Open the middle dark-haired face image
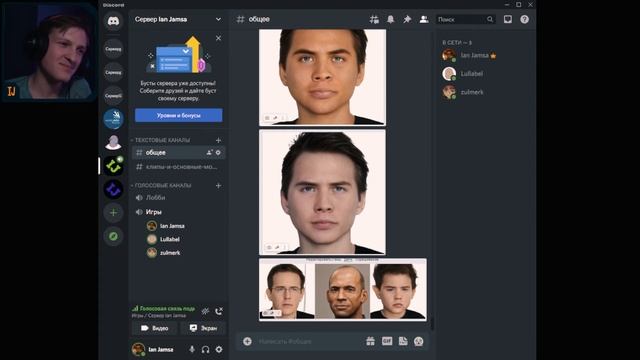The width and height of the screenshot is (640, 360). 322,193
